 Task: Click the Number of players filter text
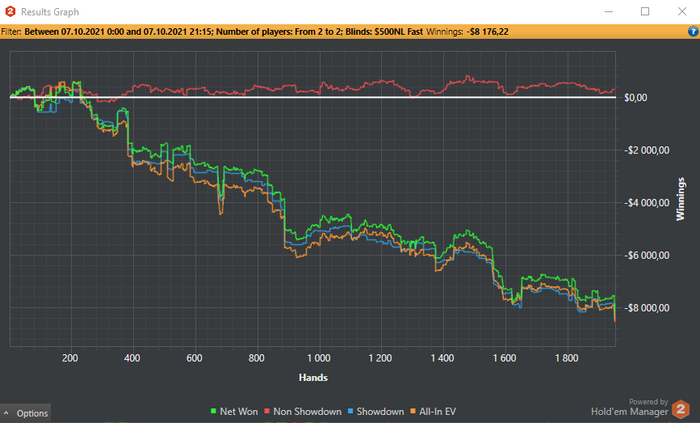point(279,32)
